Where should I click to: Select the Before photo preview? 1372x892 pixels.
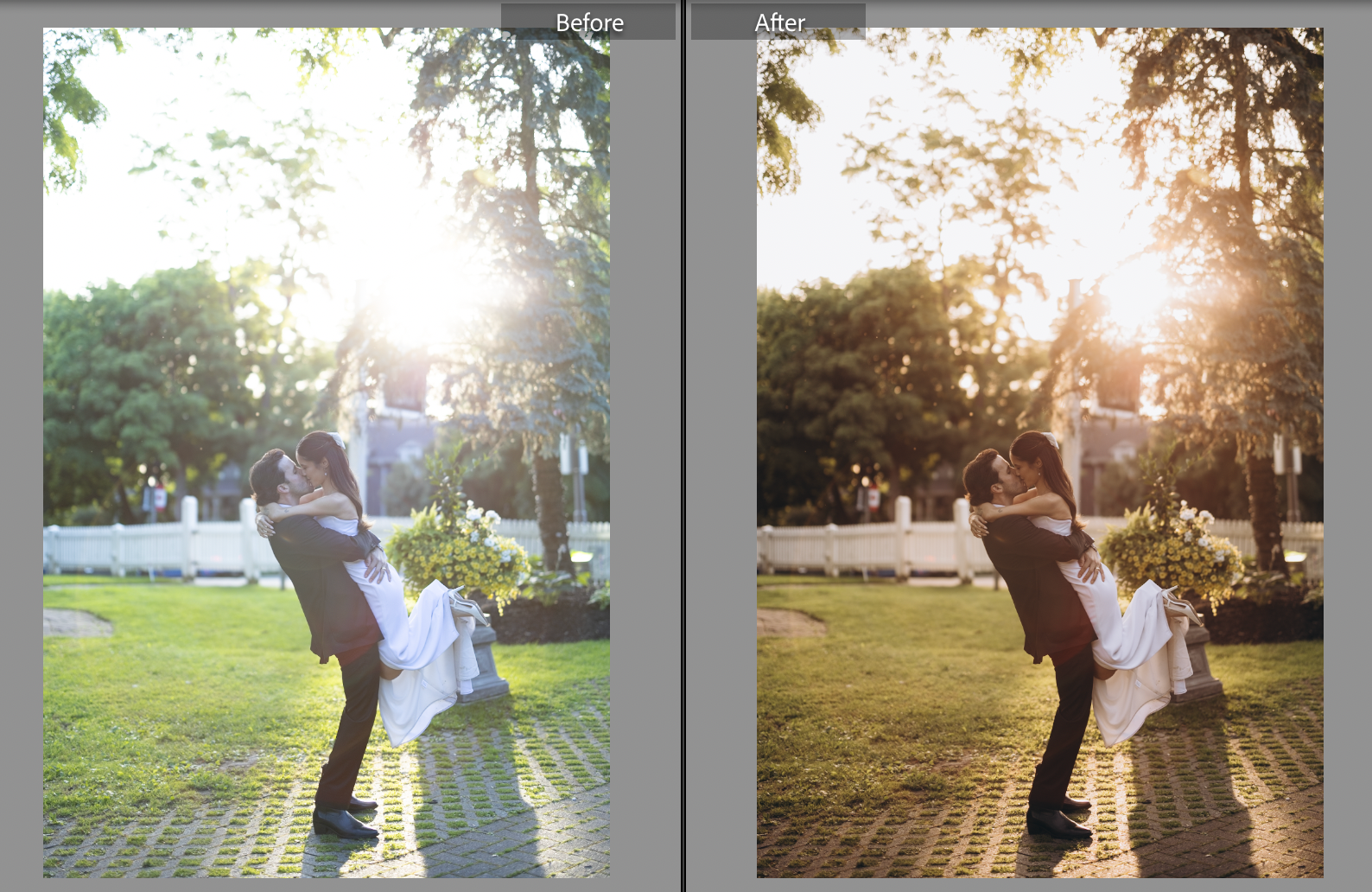pos(327,453)
